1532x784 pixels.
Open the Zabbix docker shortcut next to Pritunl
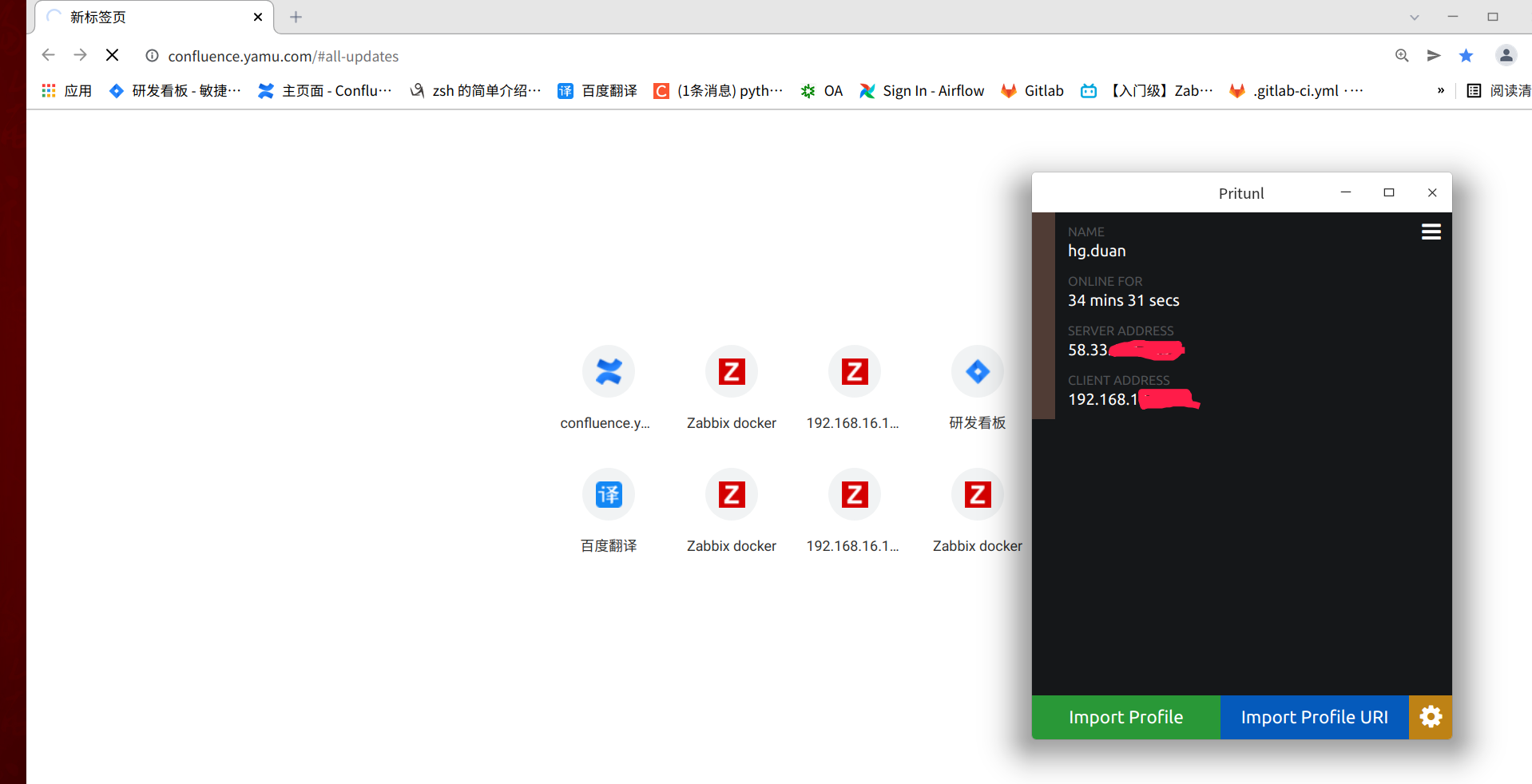(977, 511)
